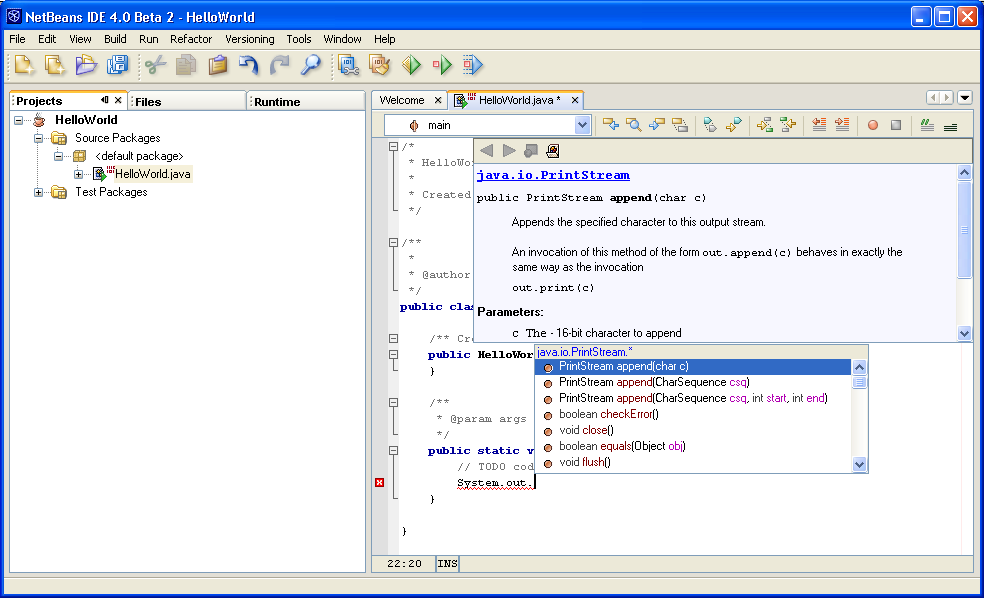Click the Next Bookmark icon in editor toolbar

pyautogui.click(x=734, y=125)
